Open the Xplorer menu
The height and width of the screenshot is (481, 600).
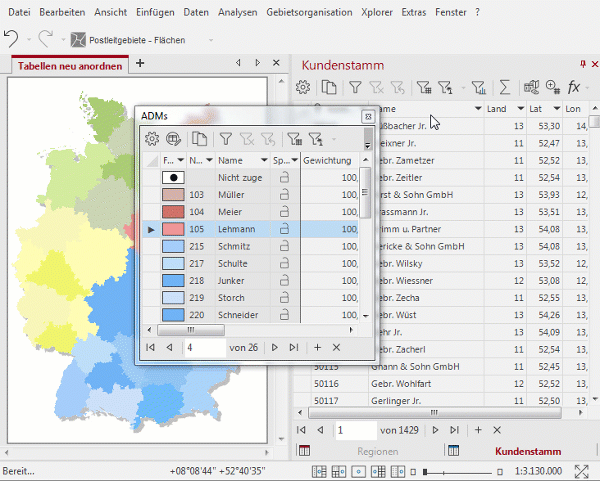point(377,12)
